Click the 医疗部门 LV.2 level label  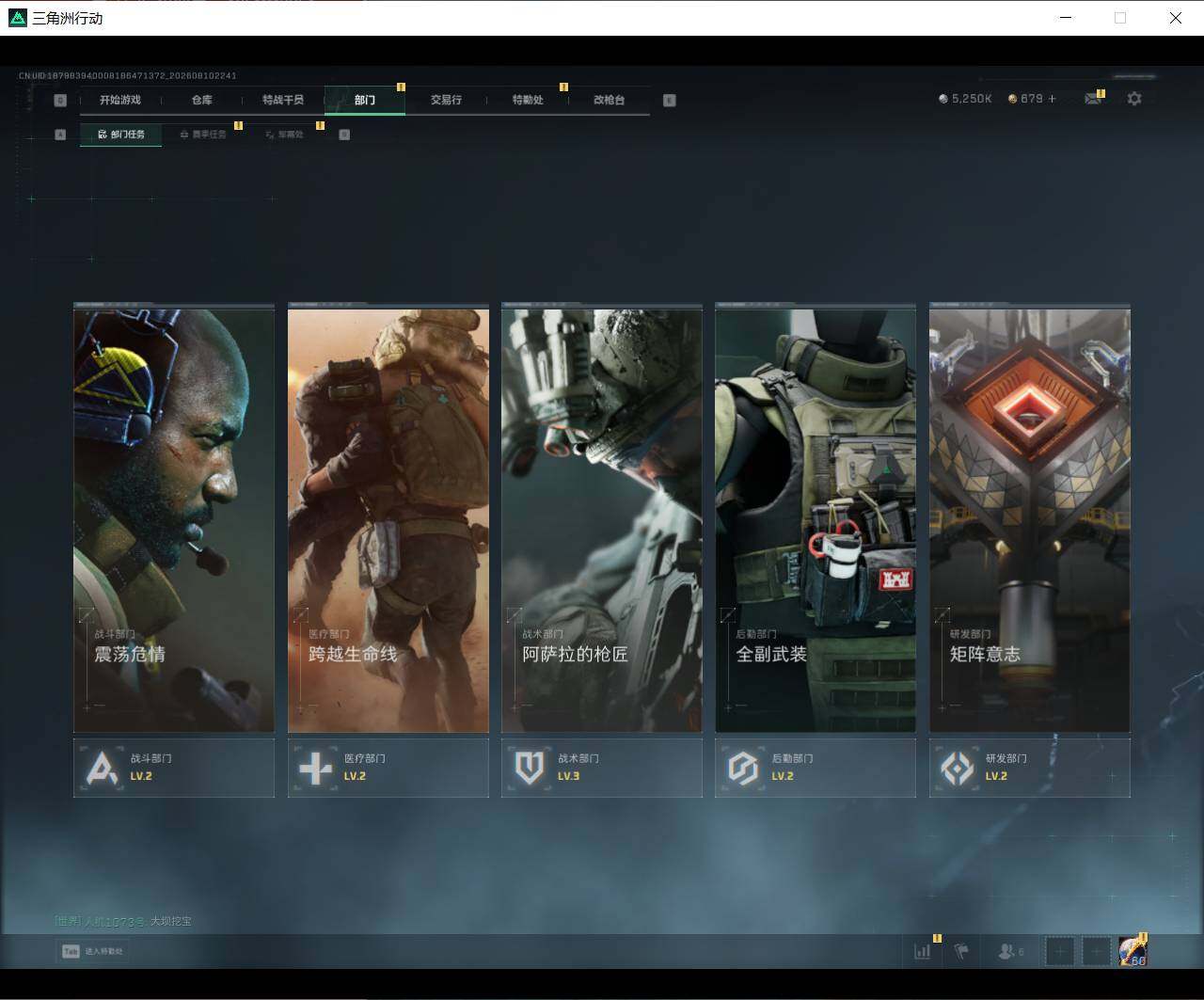pyautogui.click(x=355, y=777)
